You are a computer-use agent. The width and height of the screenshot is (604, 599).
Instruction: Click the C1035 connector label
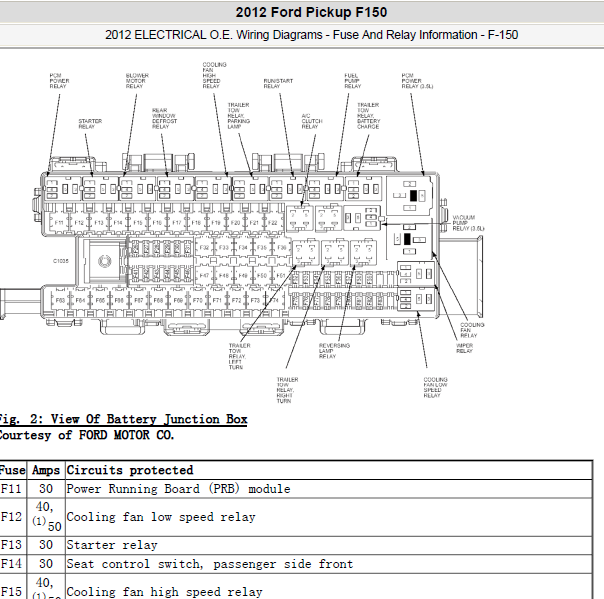coord(60,261)
